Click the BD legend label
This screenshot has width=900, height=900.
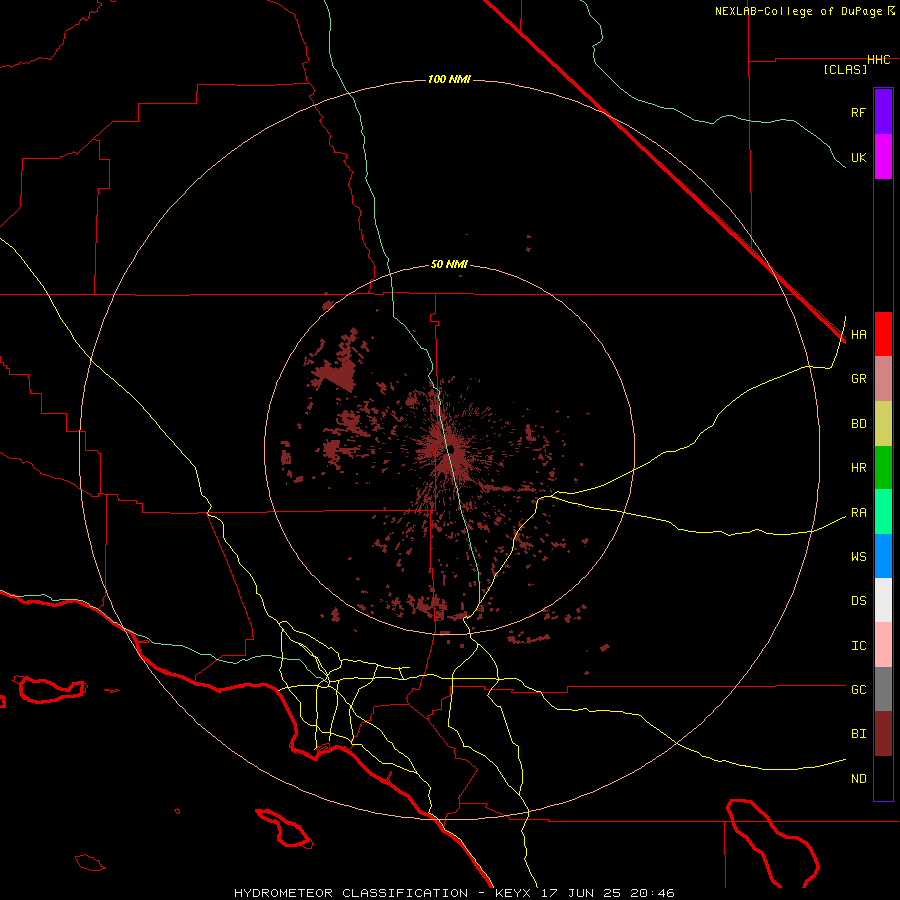[858, 424]
